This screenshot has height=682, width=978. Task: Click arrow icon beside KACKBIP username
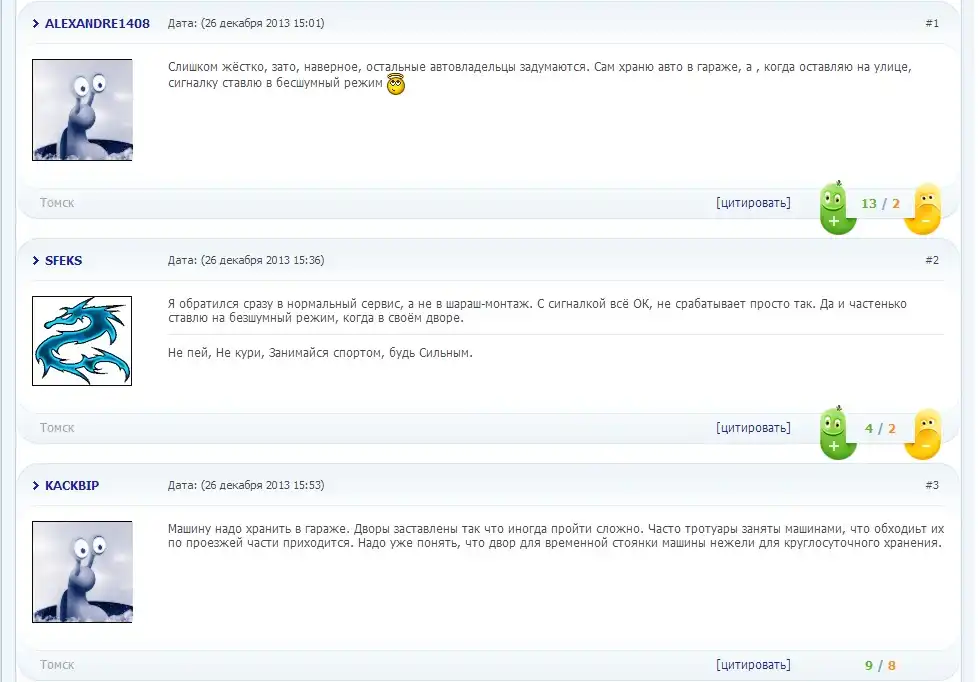click(36, 485)
